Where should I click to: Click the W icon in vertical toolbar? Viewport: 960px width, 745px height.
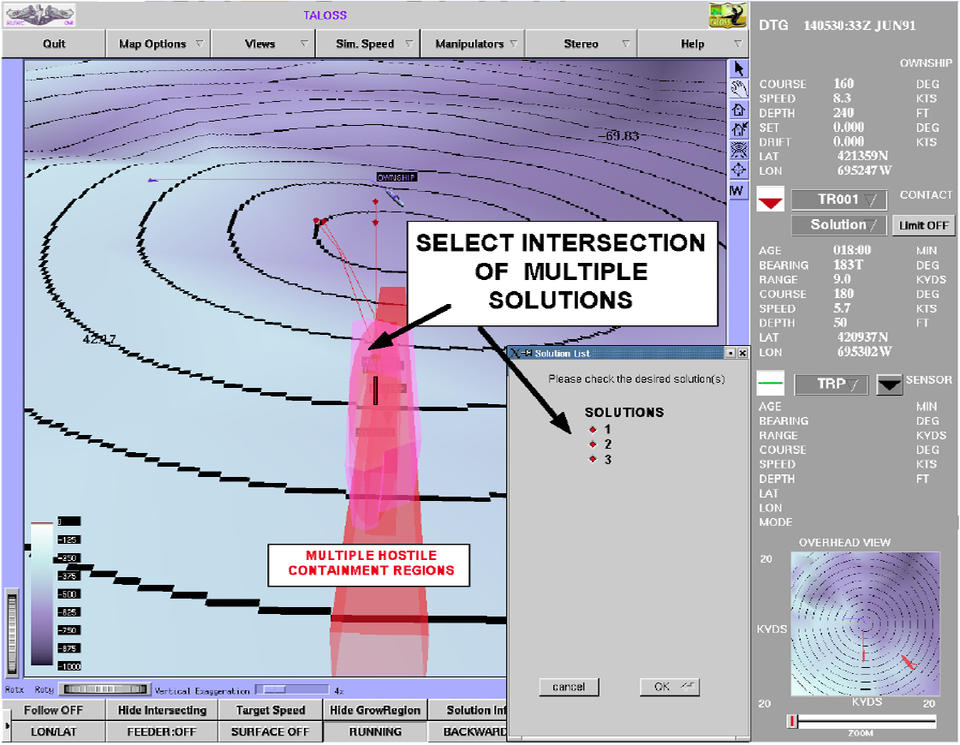(737, 190)
